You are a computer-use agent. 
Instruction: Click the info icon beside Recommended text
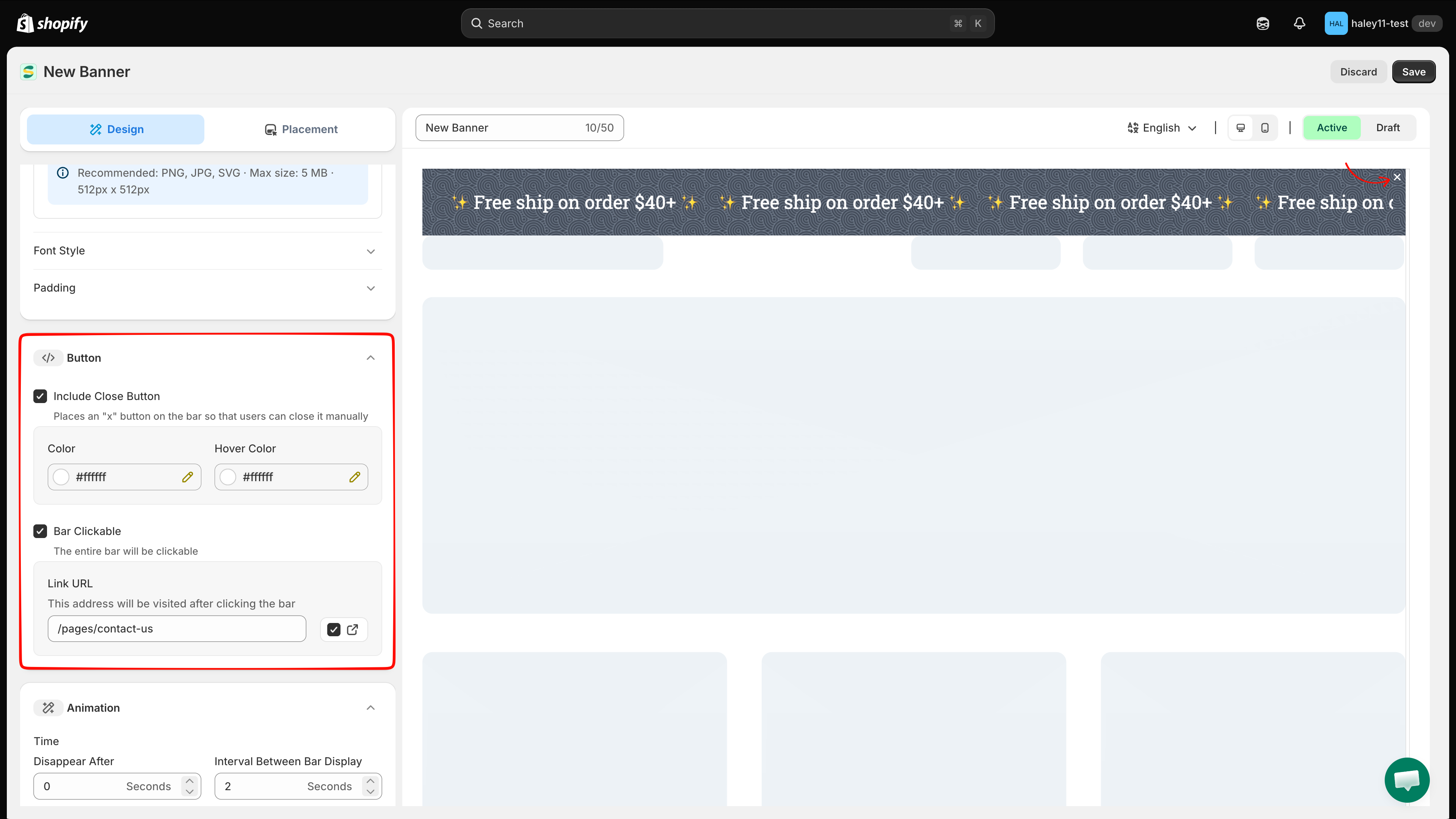click(63, 173)
